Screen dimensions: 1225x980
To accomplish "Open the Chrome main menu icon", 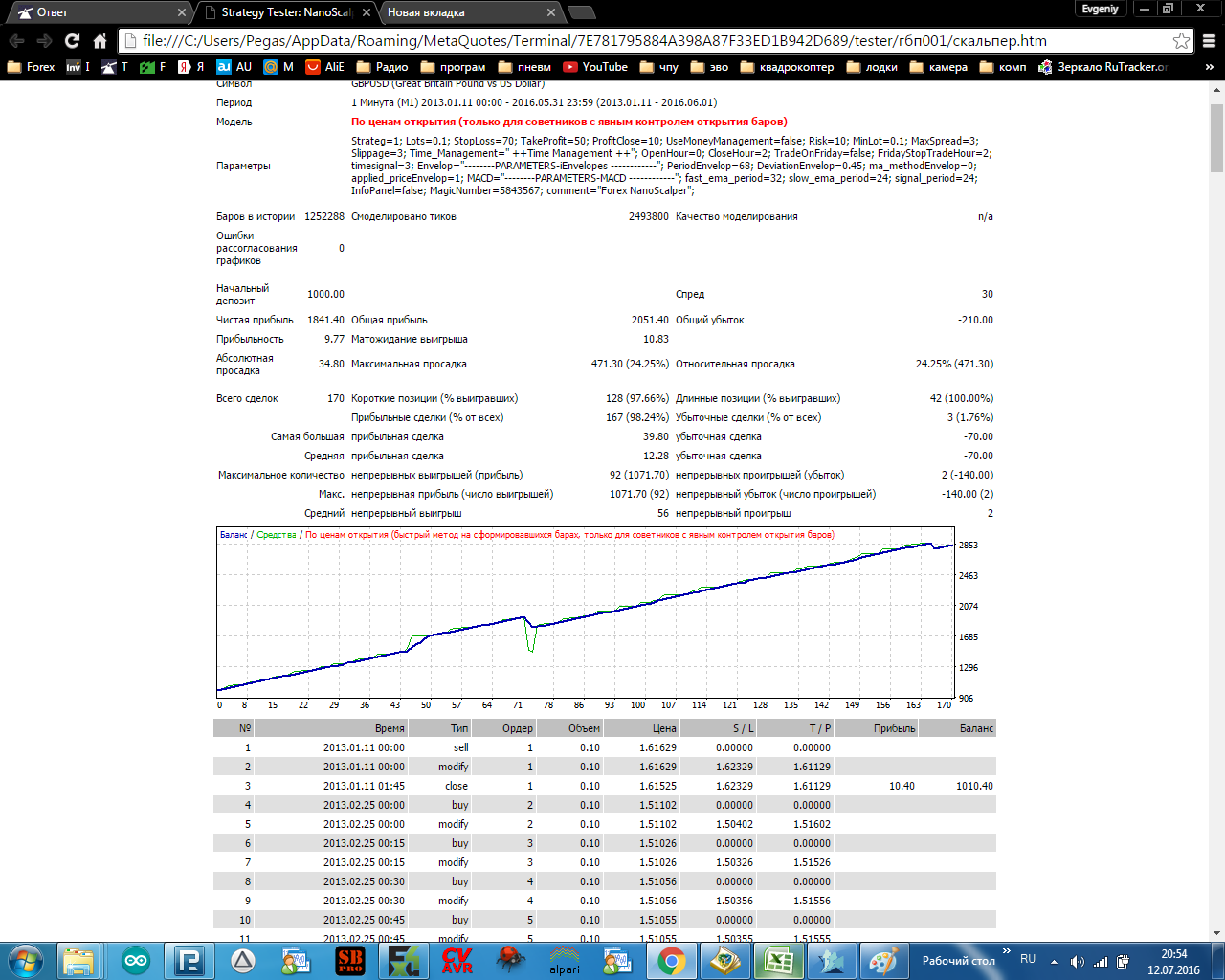I will coord(1209,41).
